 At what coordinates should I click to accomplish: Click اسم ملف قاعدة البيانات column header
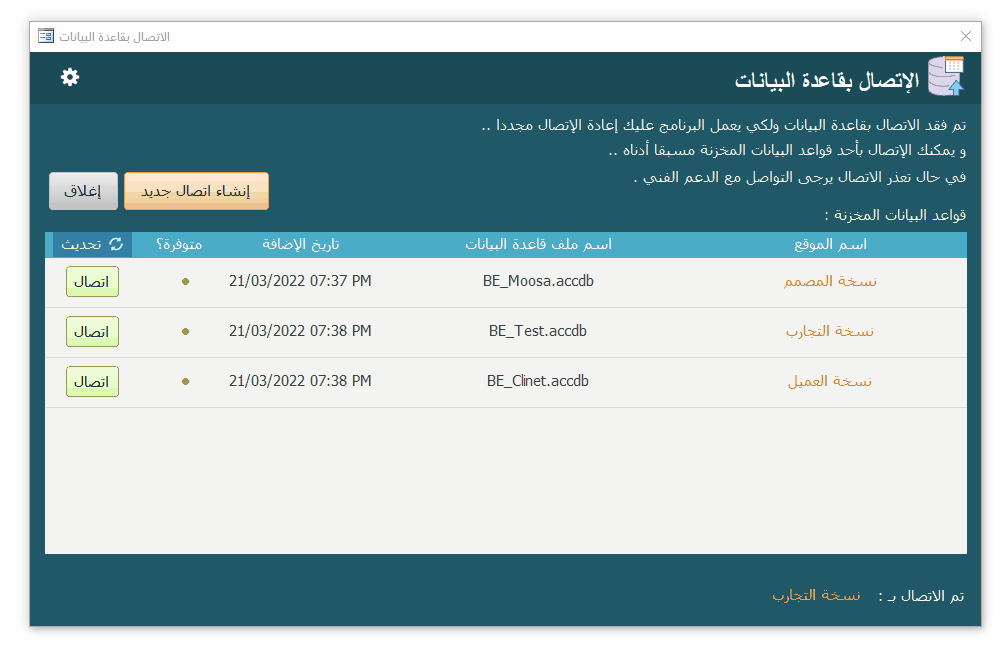click(539, 244)
